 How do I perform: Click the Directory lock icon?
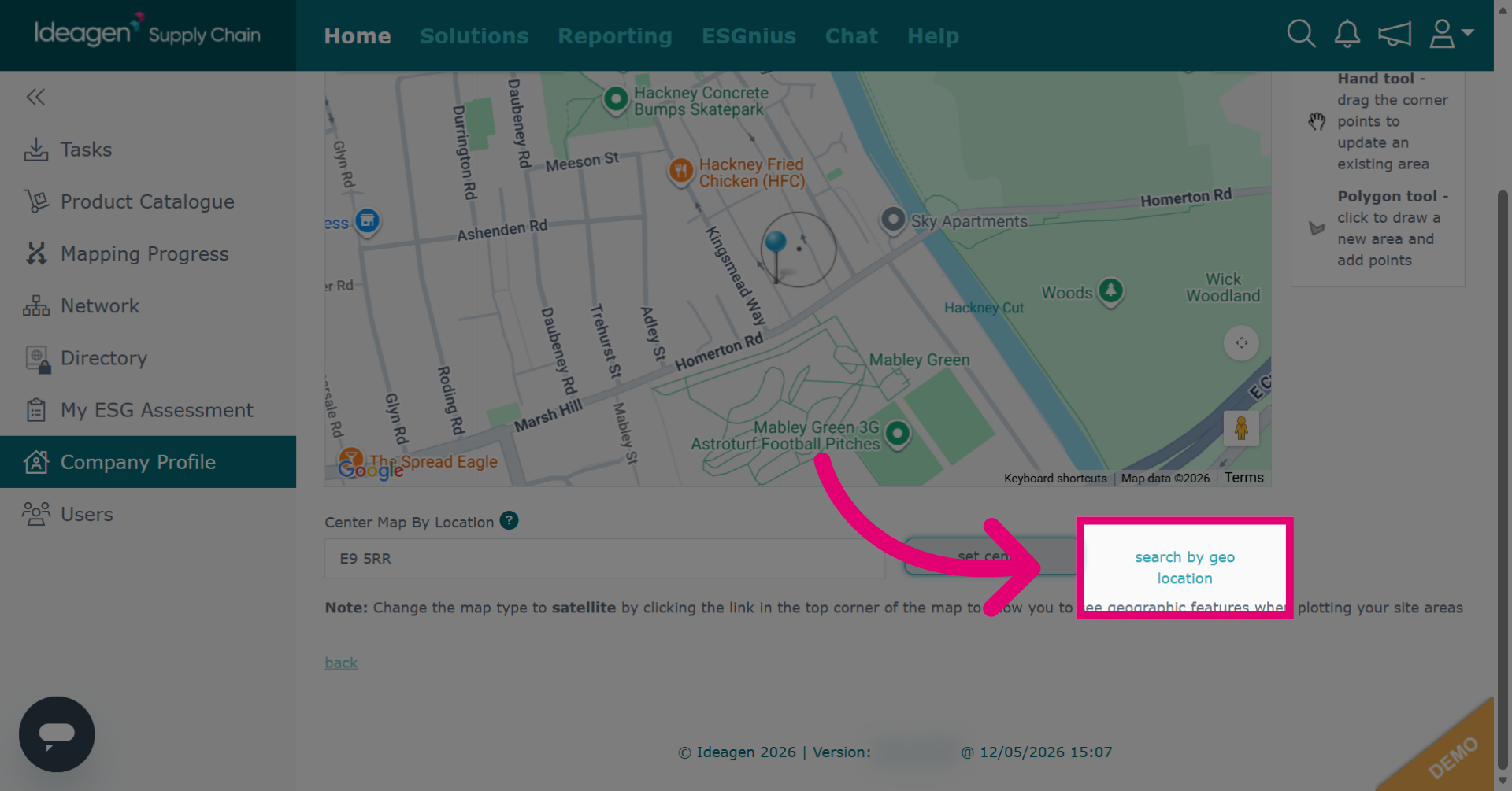point(37,359)
